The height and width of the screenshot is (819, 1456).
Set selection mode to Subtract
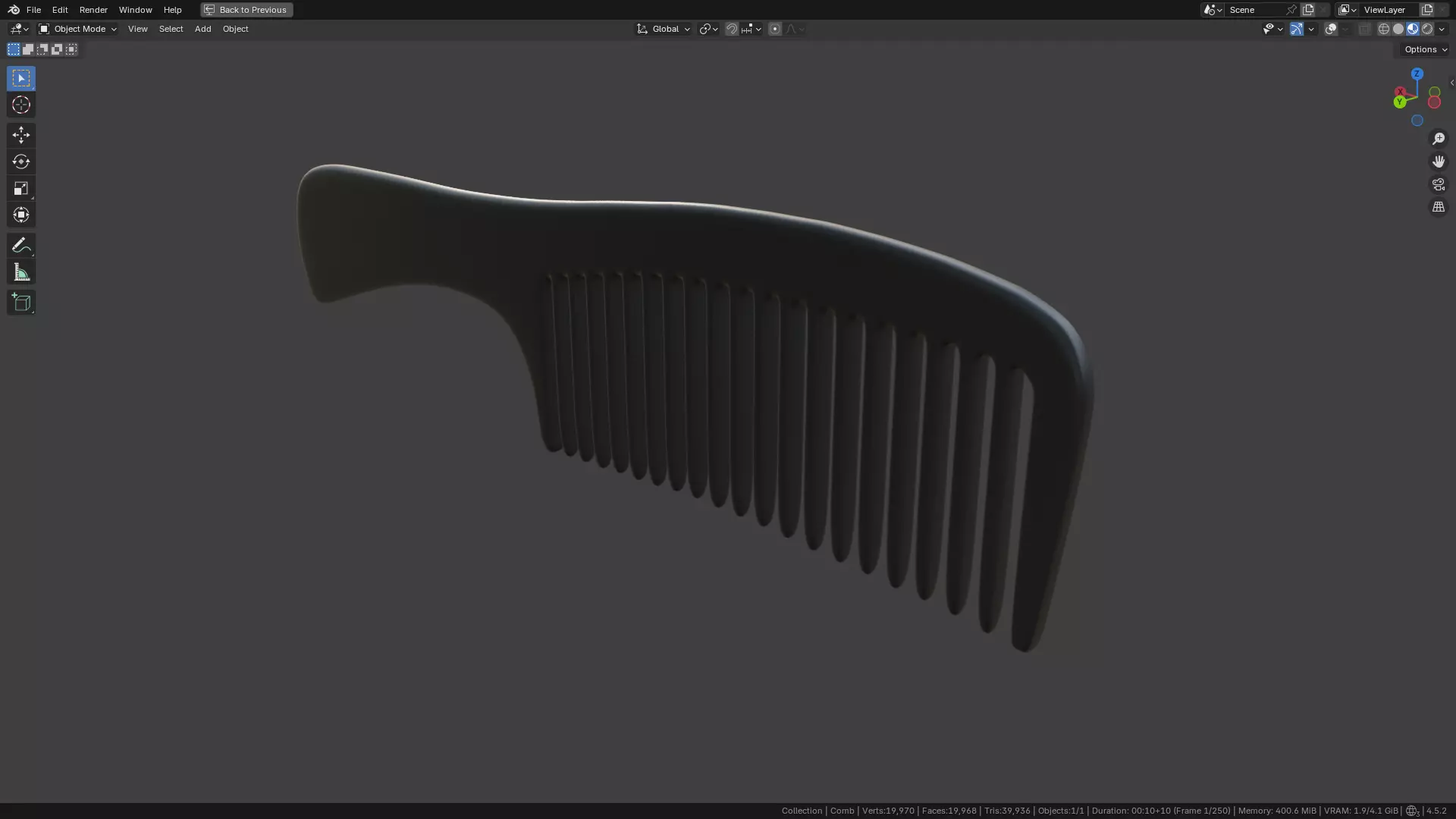point(42,49)
